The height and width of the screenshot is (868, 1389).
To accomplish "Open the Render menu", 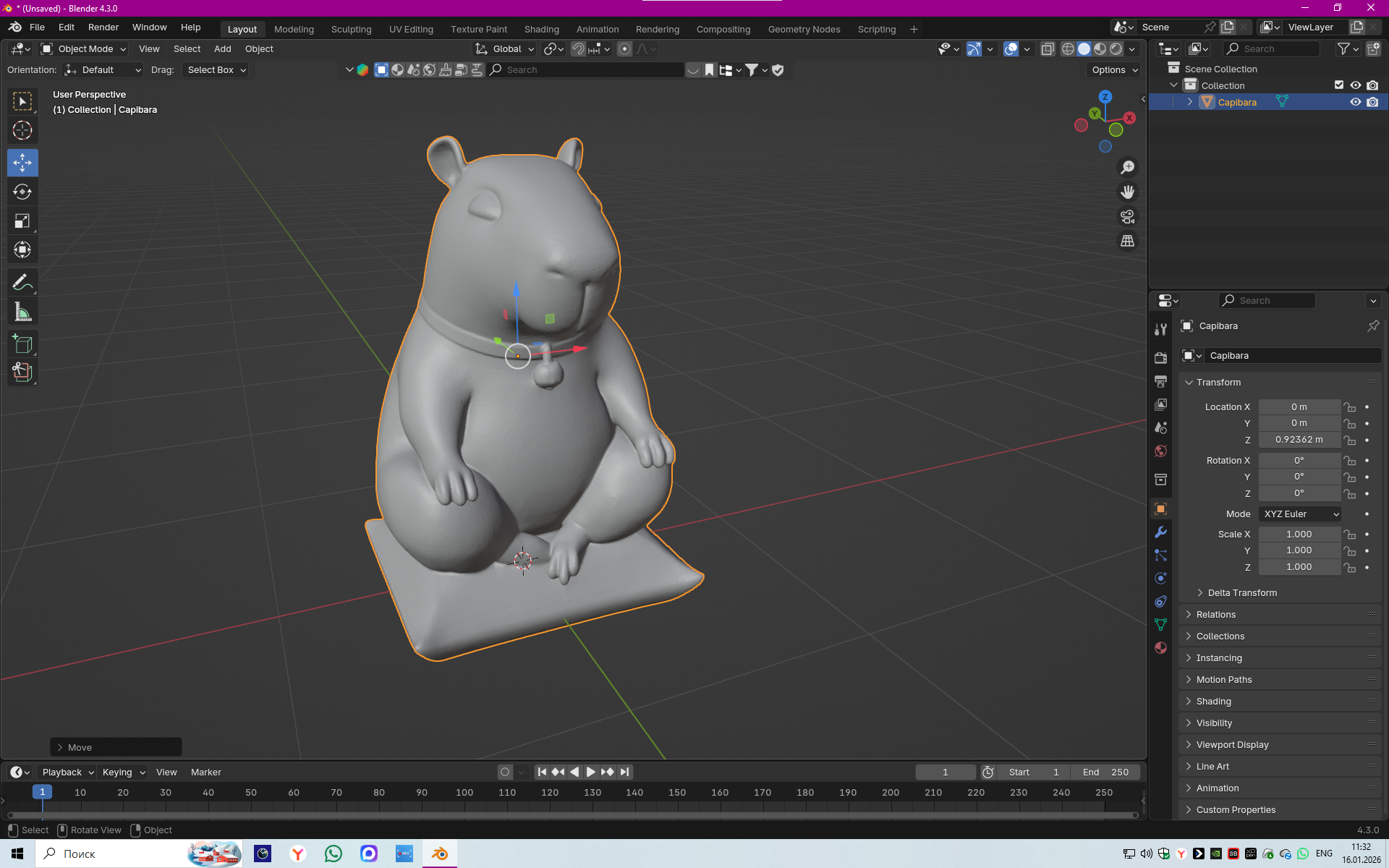I will [x=103, y=27].
